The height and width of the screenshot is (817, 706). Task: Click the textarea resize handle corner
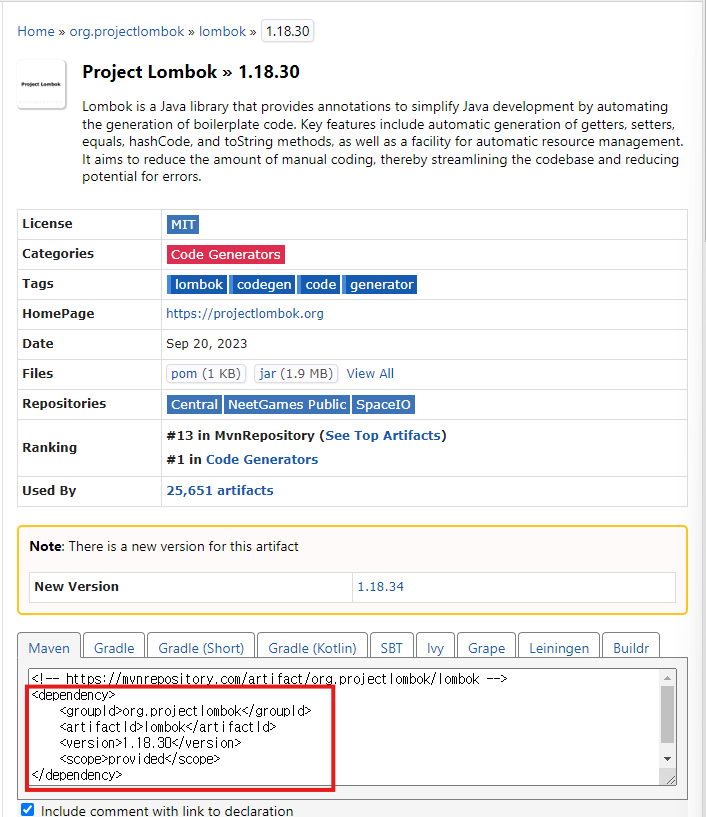pyautogui.click(x=671, y=779)
